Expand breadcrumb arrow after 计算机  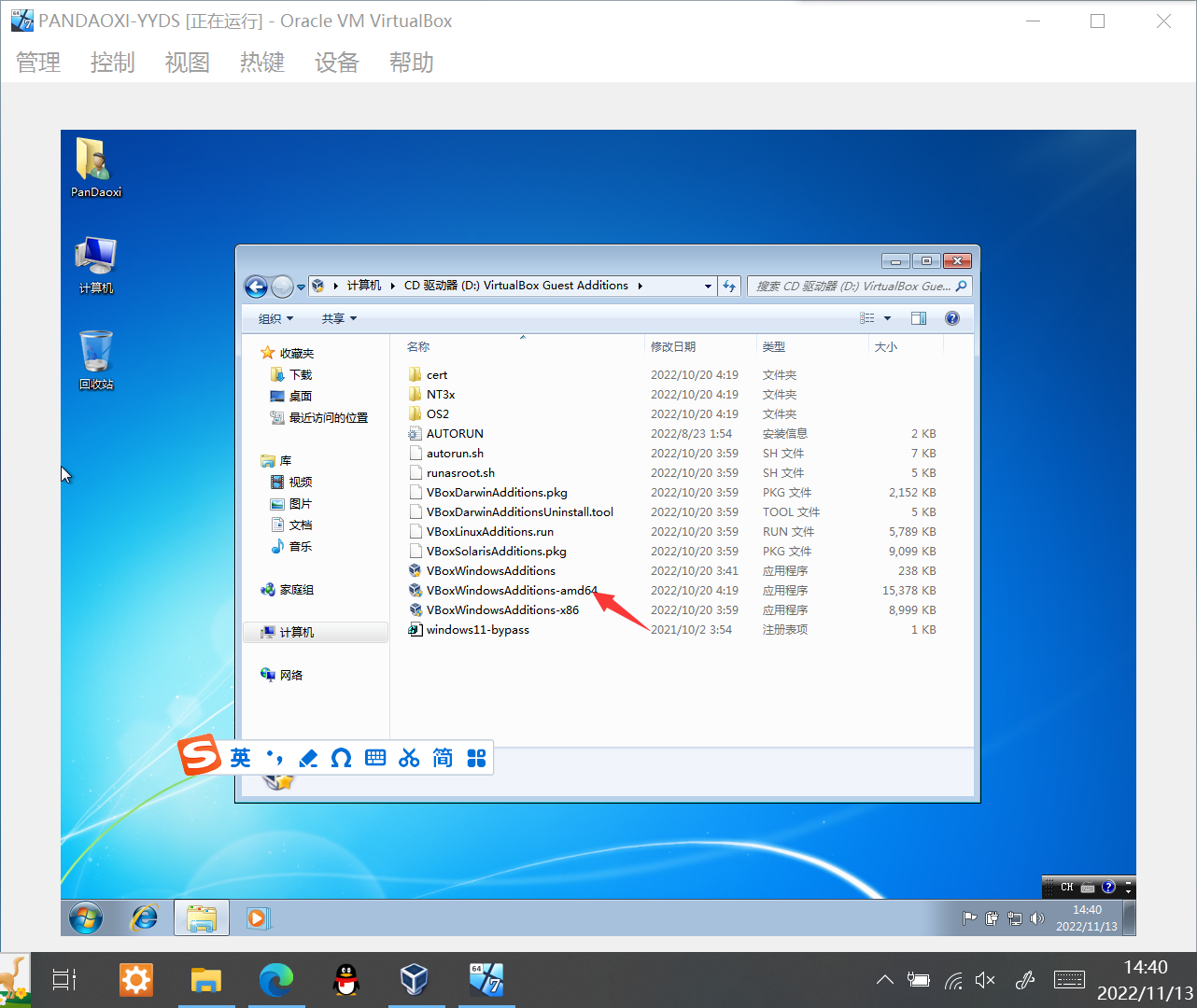392,286
